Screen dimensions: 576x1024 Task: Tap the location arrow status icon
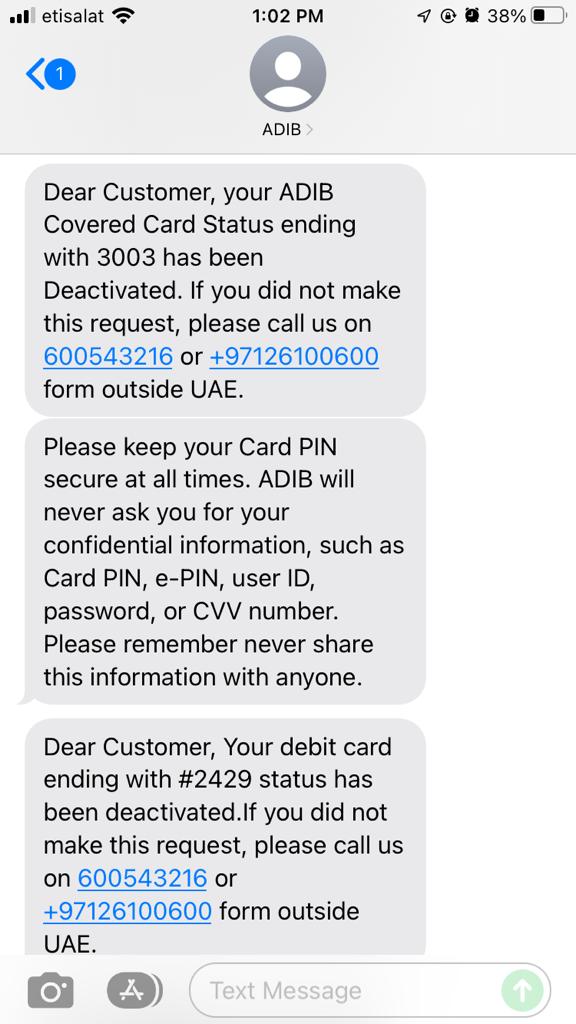point(424,16)
